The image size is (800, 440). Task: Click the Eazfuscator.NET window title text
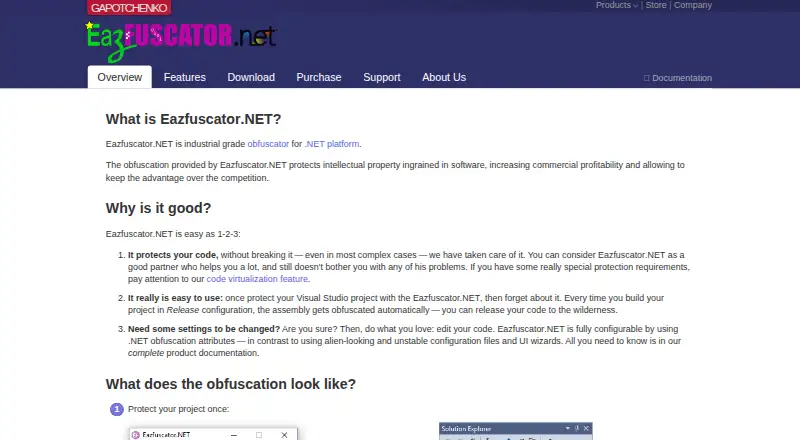click(166, 435)
